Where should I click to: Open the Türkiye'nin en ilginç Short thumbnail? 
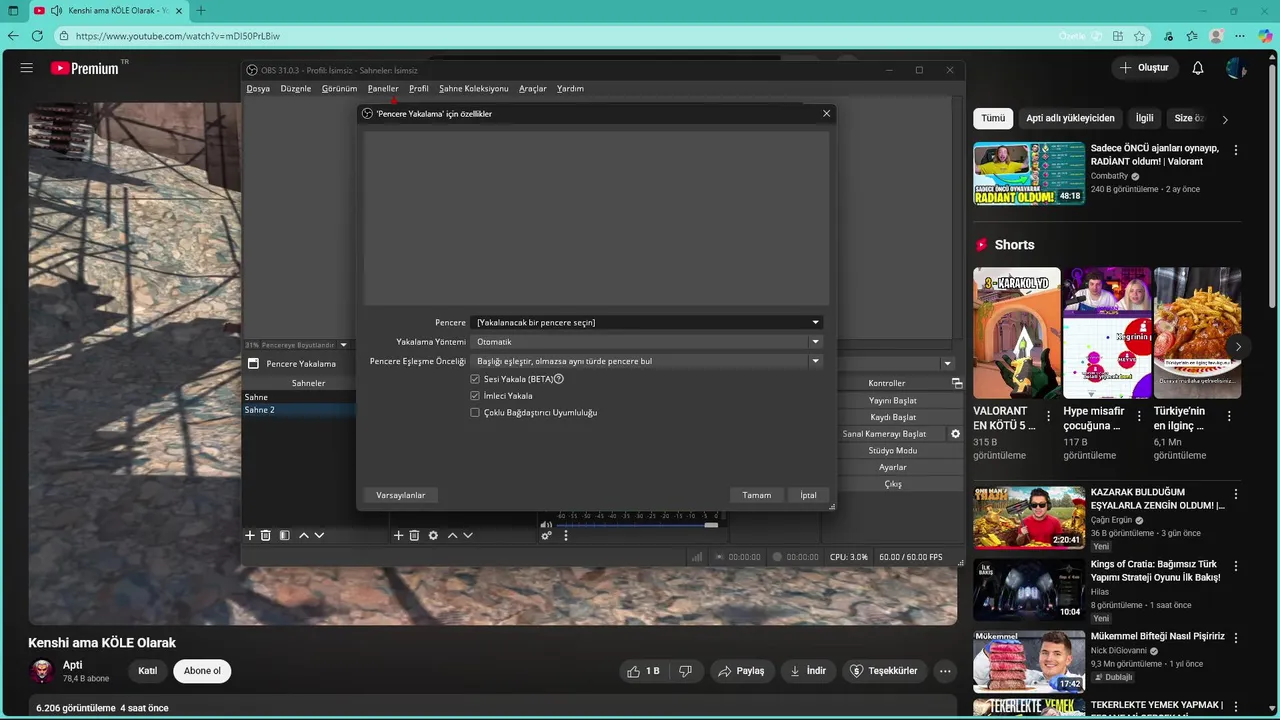click(x=1197, y=333)
